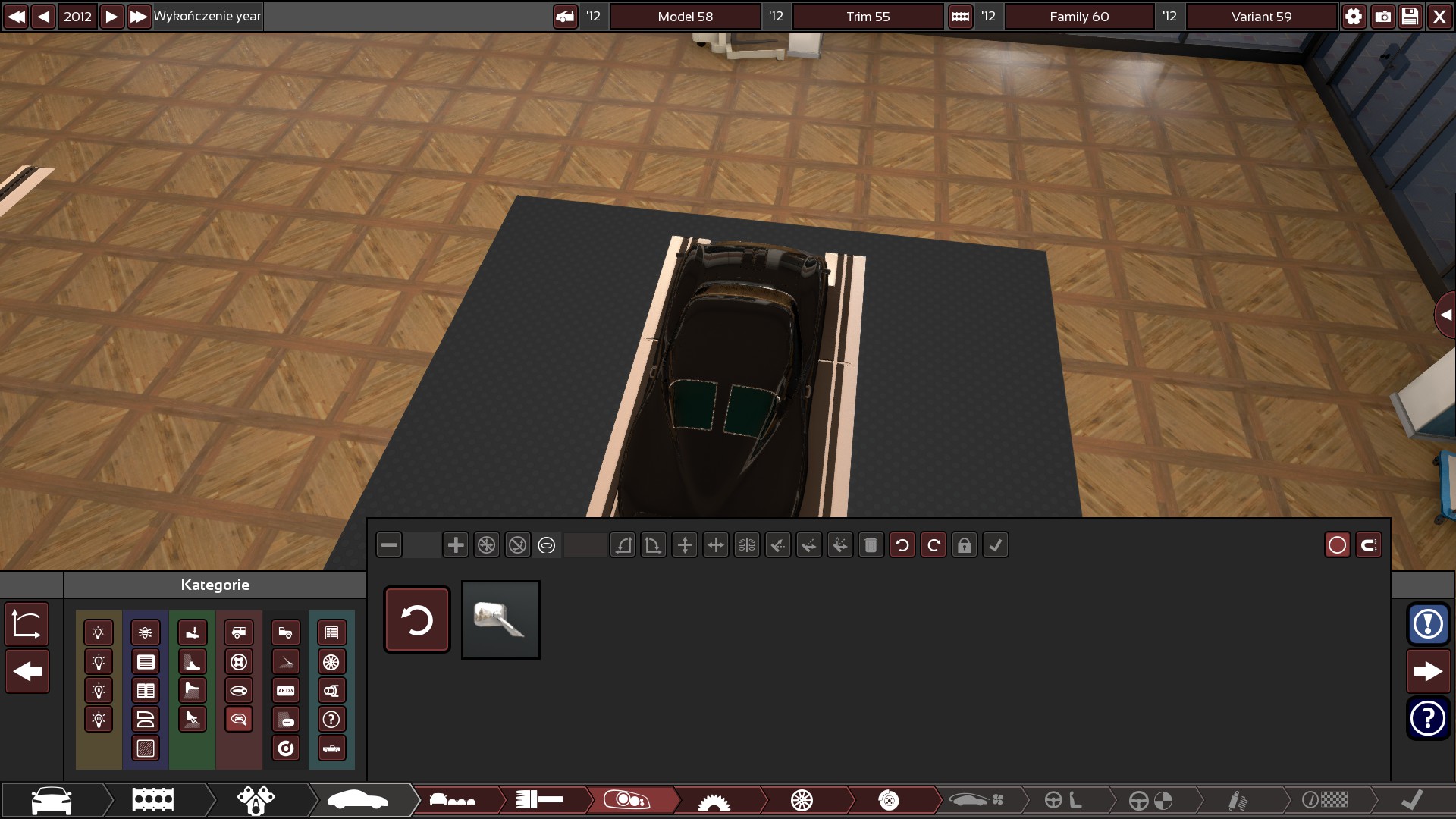Open the list panel category icon
1456x819 pixels.
click(x=331, y=632)
